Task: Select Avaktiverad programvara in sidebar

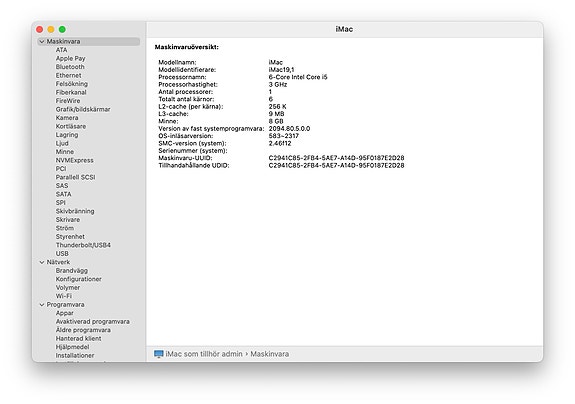Action: click(92, 322)
